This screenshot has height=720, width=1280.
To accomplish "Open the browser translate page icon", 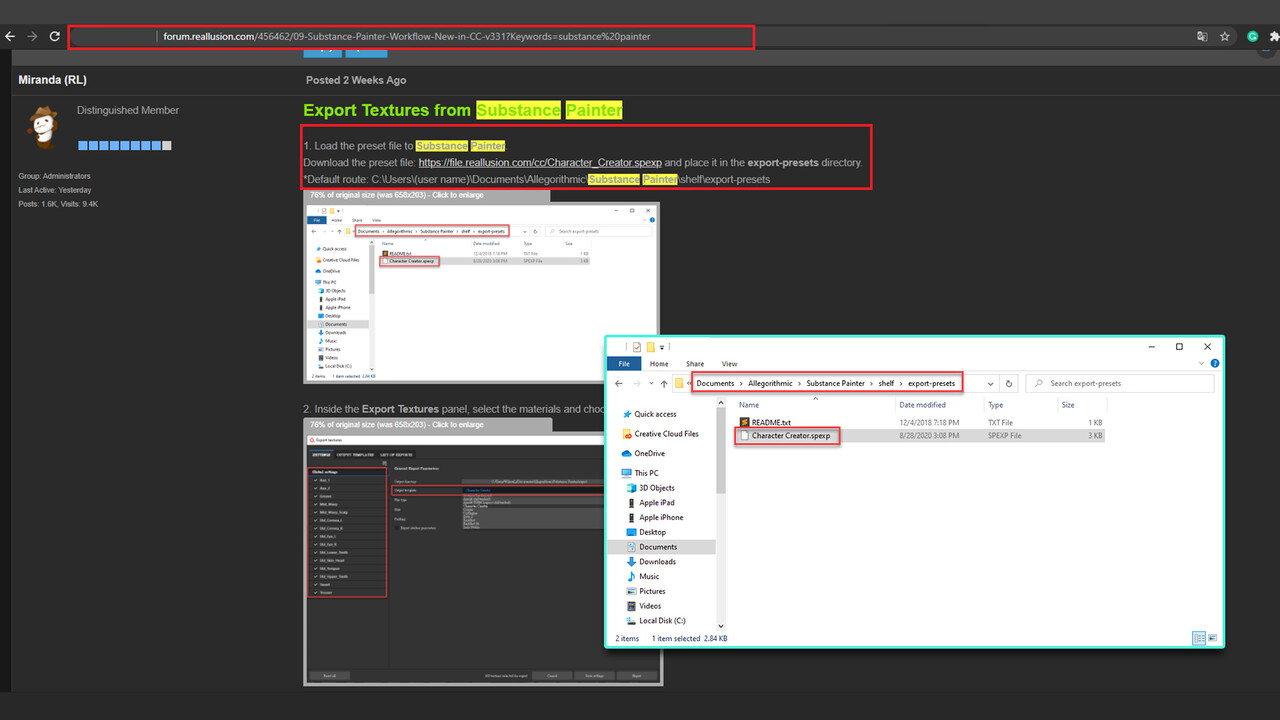I will click(1202, 37).
